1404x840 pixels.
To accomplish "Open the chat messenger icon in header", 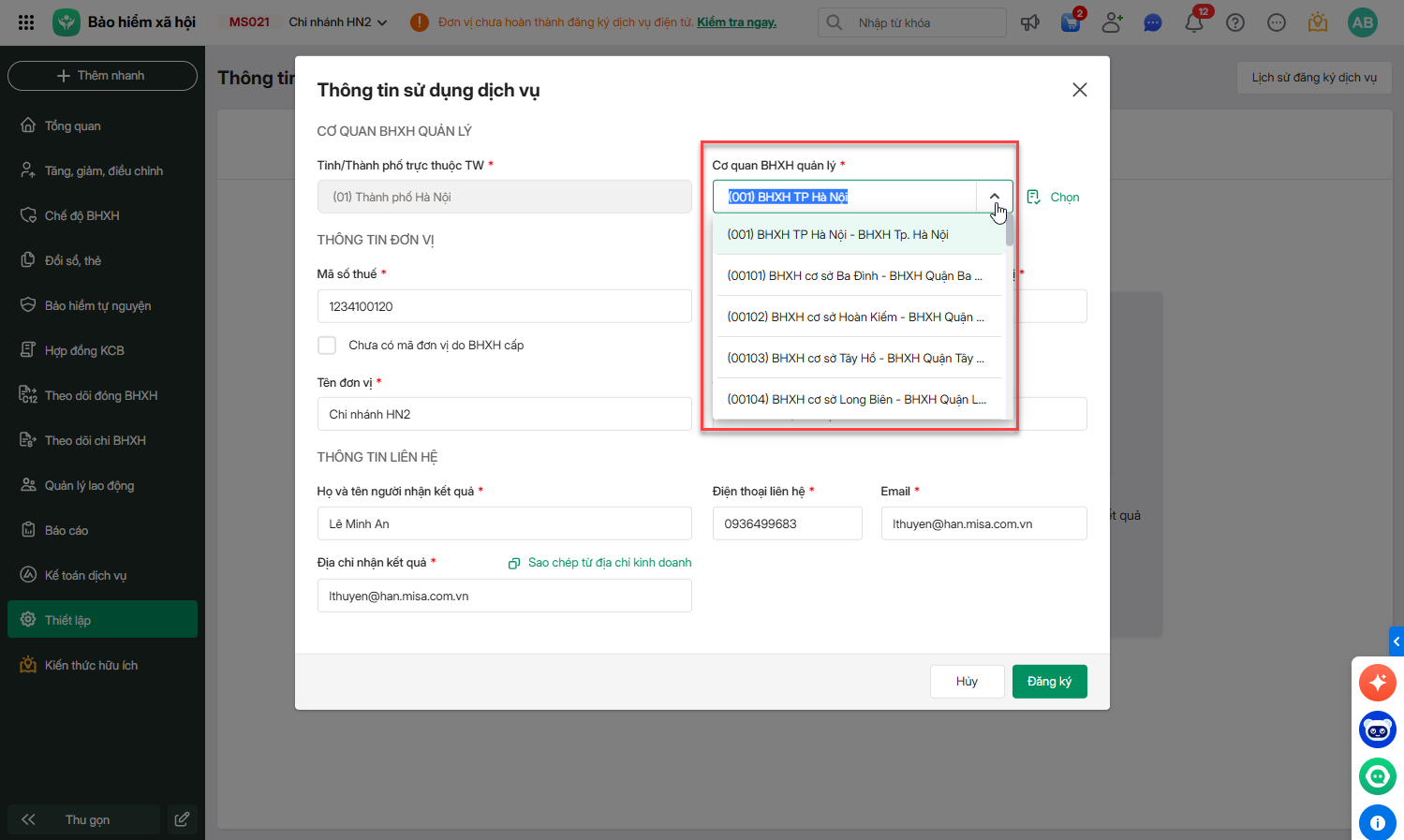I will coord(1153,22).
